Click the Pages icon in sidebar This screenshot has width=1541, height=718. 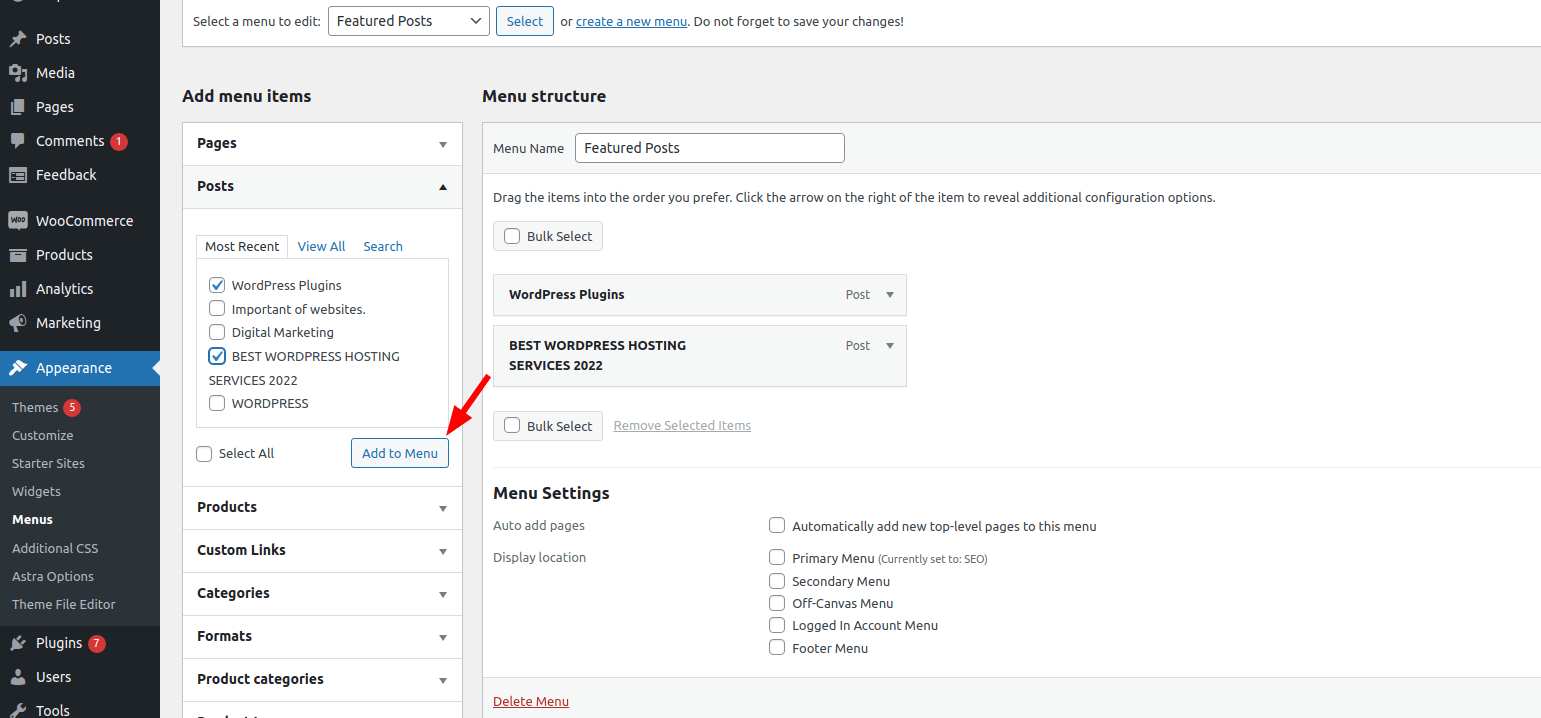click(x=18, y=107)
